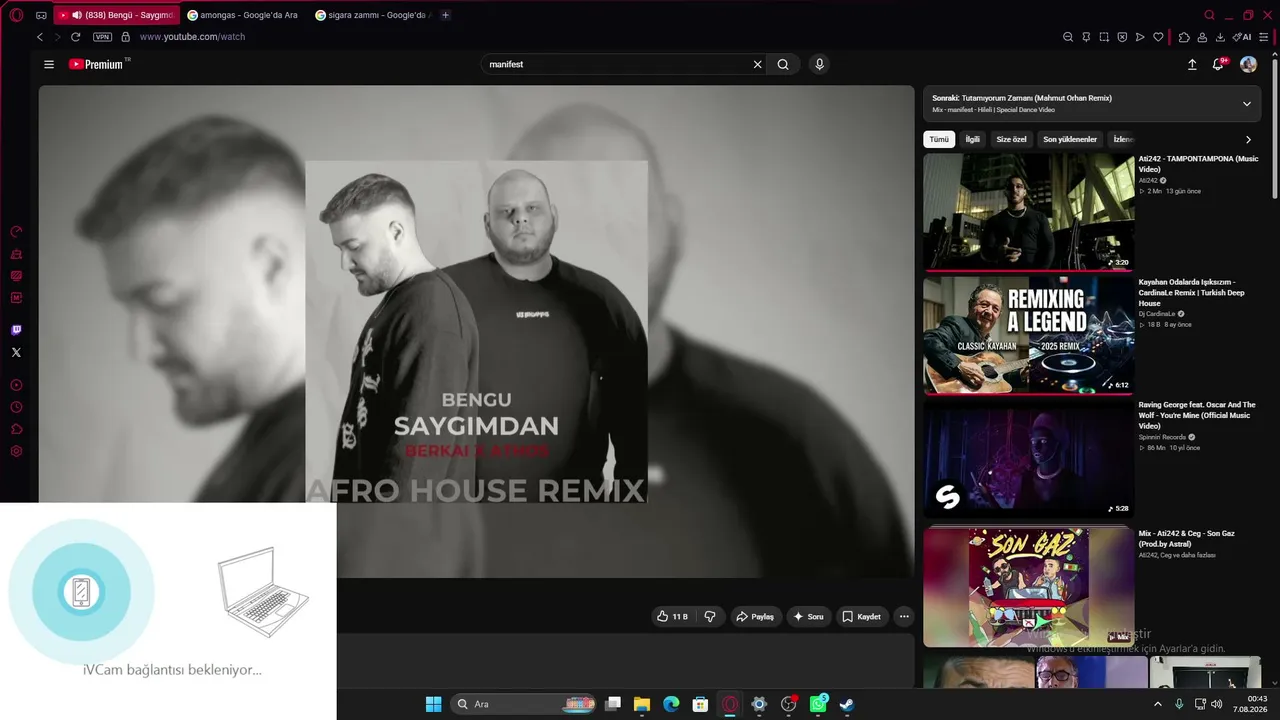
Task: Zoom out using the magnifier icon
Action: [1068, 37]
